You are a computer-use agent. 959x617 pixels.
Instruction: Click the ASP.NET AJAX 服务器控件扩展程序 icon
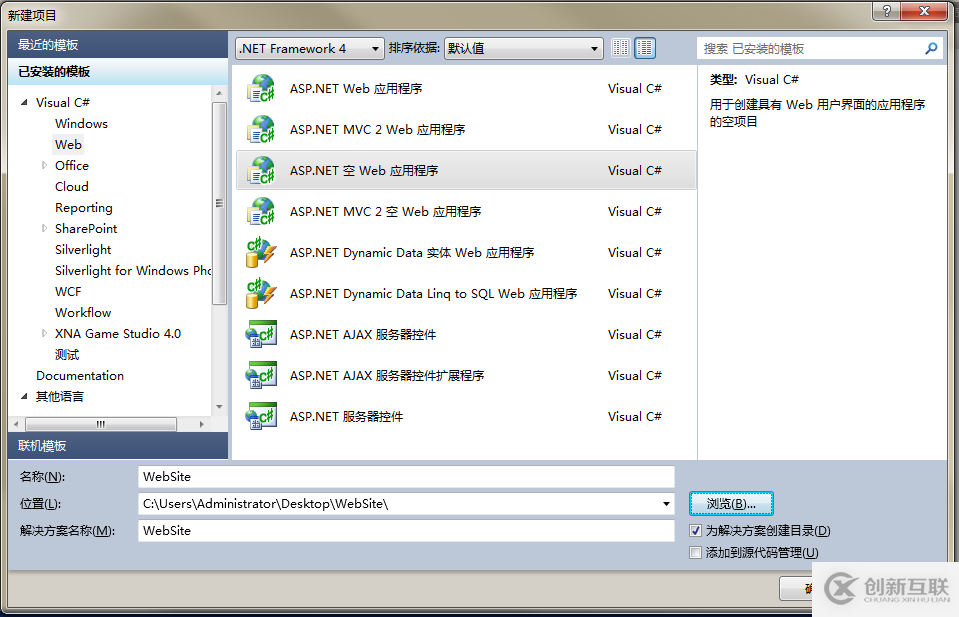[261, 375]
